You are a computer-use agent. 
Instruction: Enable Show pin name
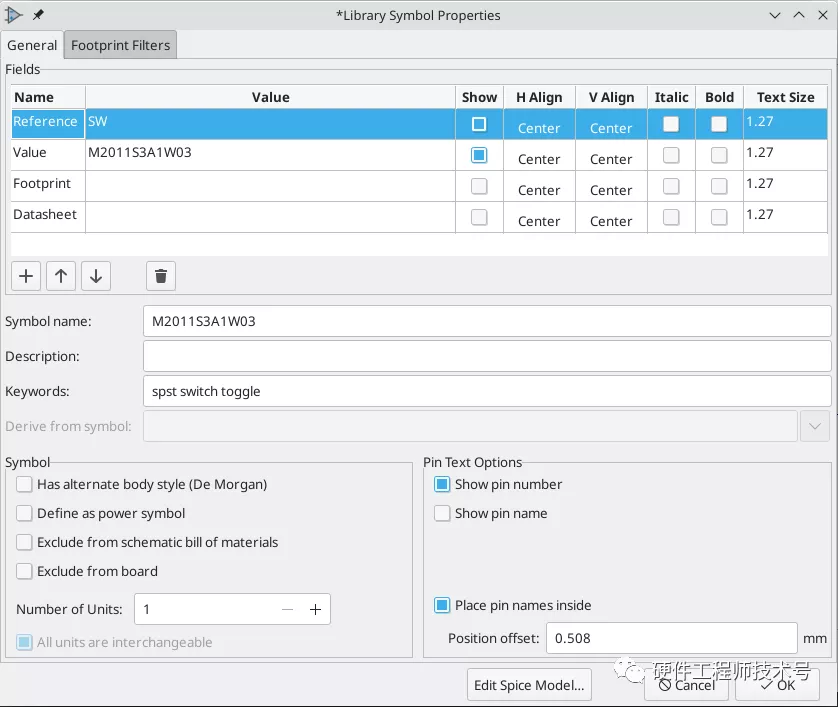442,513
